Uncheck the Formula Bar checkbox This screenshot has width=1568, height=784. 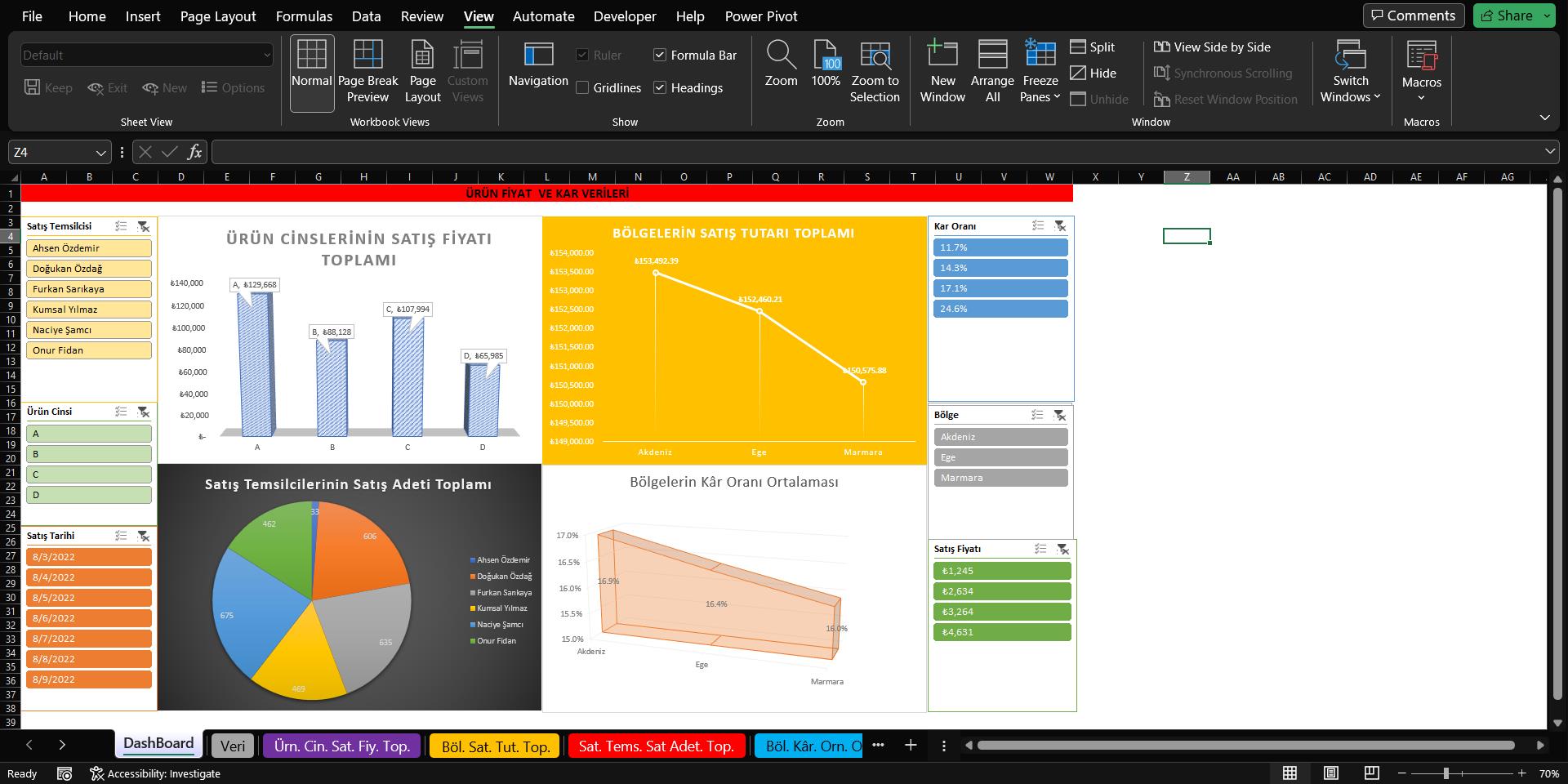660,56
